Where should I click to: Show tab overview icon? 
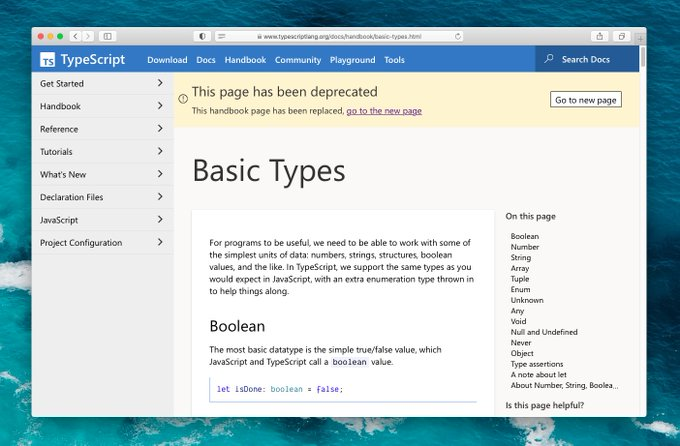[621, 36]
